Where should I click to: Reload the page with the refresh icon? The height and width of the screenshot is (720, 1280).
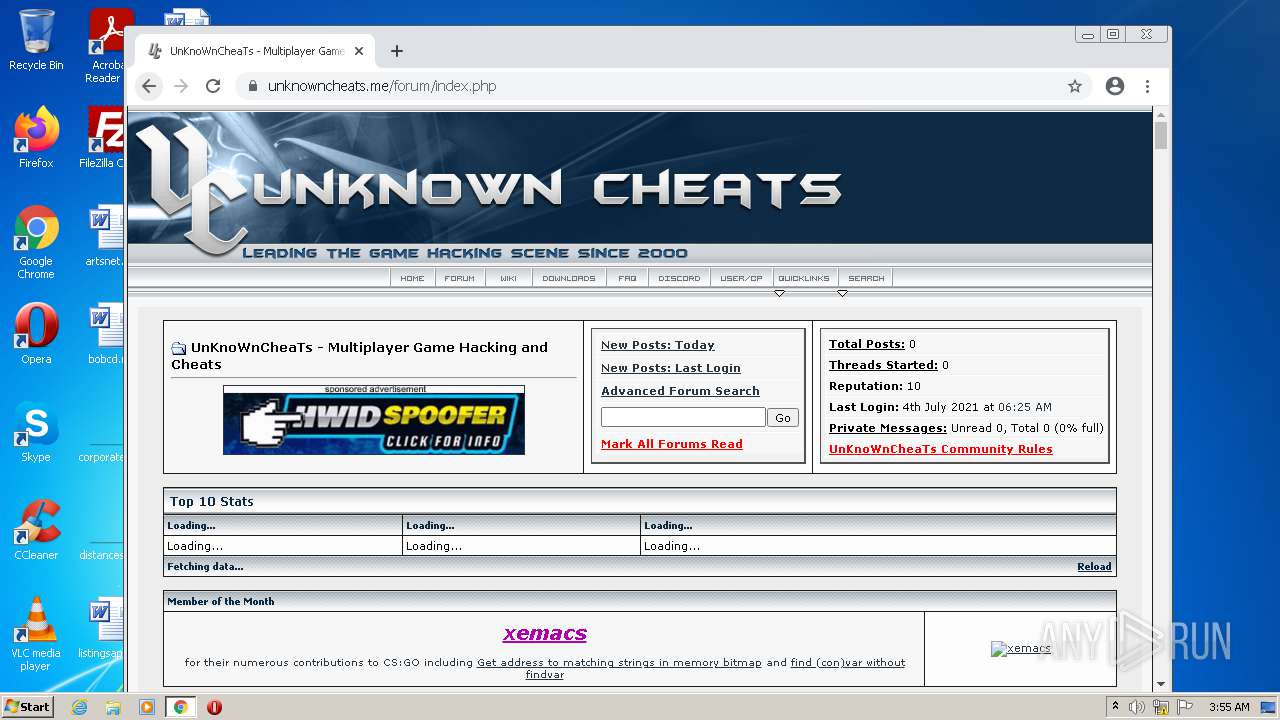click(213, 86)
